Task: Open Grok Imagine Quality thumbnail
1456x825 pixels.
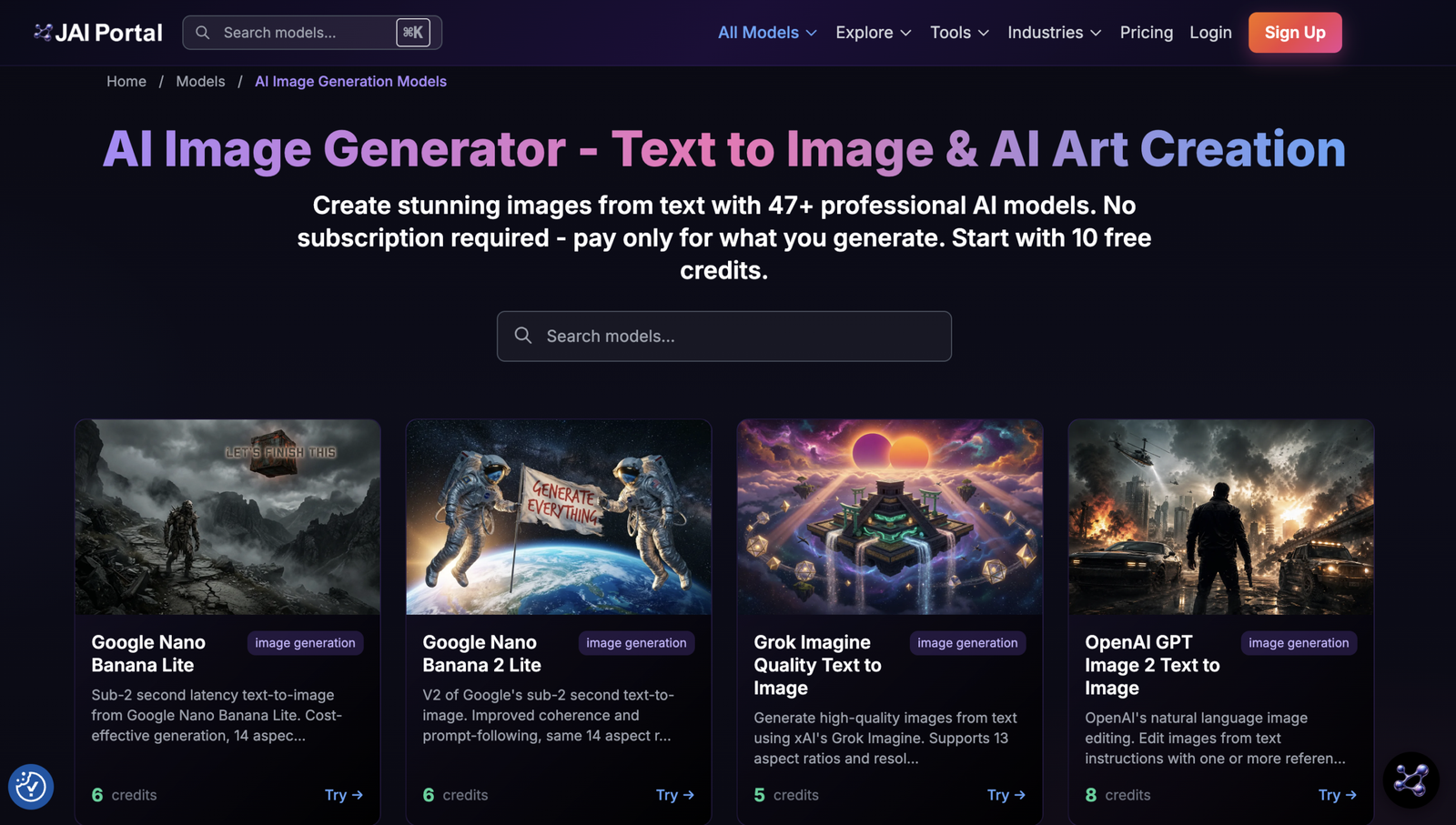Action: 890,517
